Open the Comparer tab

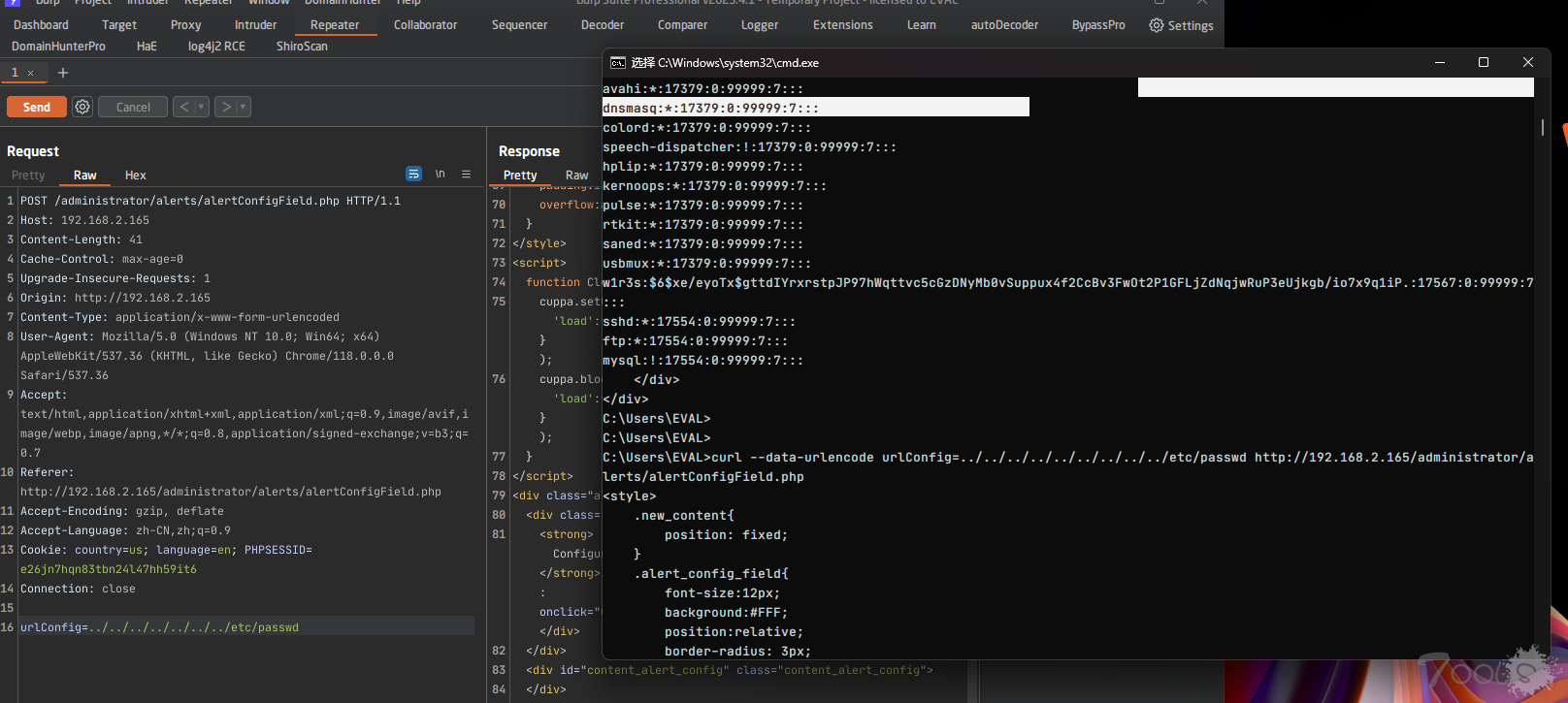click(682, 25)
